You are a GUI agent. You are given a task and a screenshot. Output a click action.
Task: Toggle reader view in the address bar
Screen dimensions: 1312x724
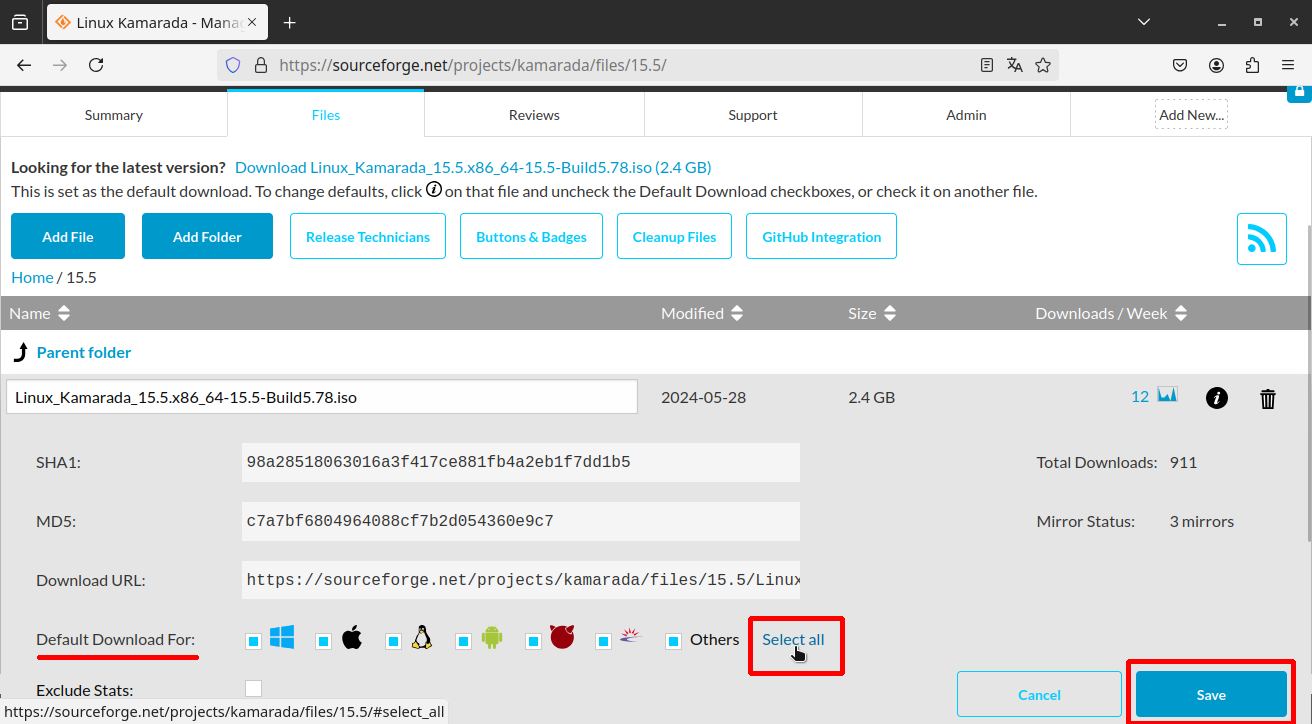click(987, 65)
